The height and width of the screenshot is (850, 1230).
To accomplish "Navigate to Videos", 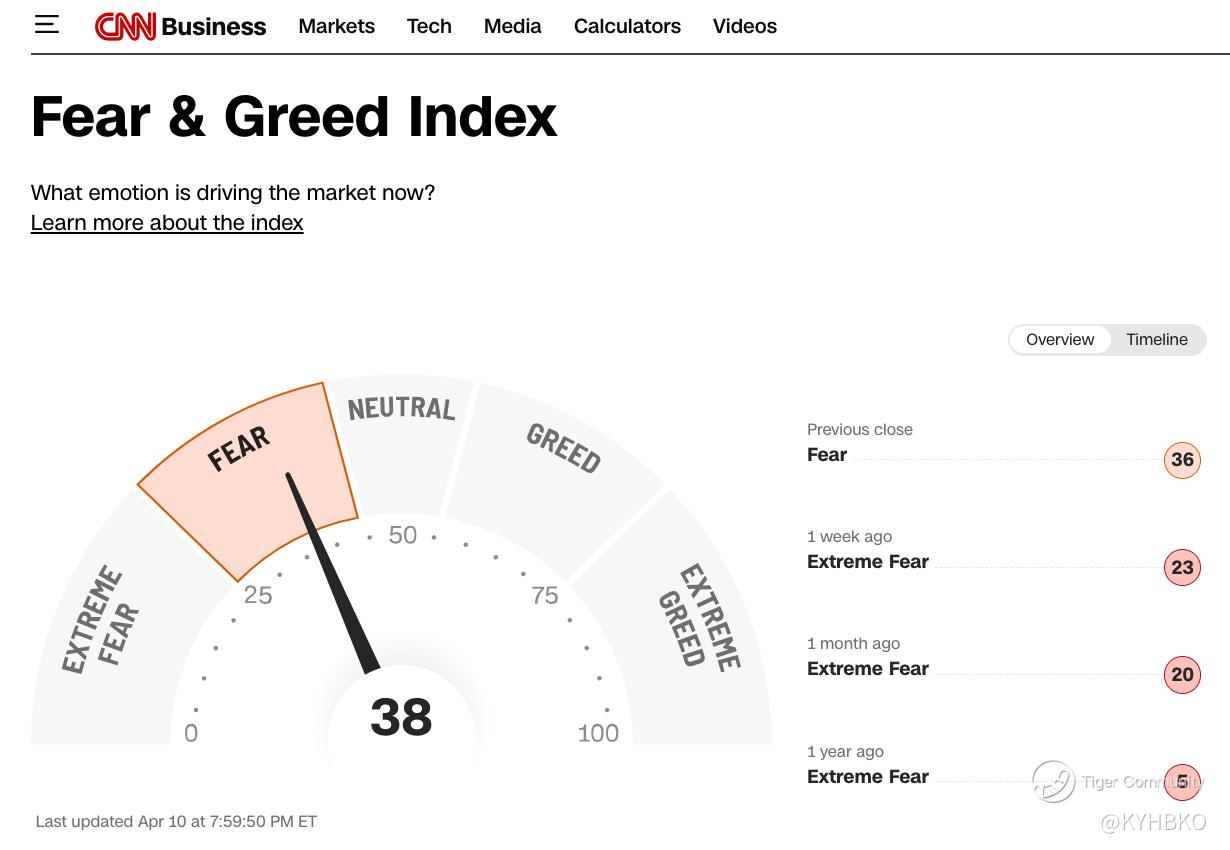I will (744, 26).
